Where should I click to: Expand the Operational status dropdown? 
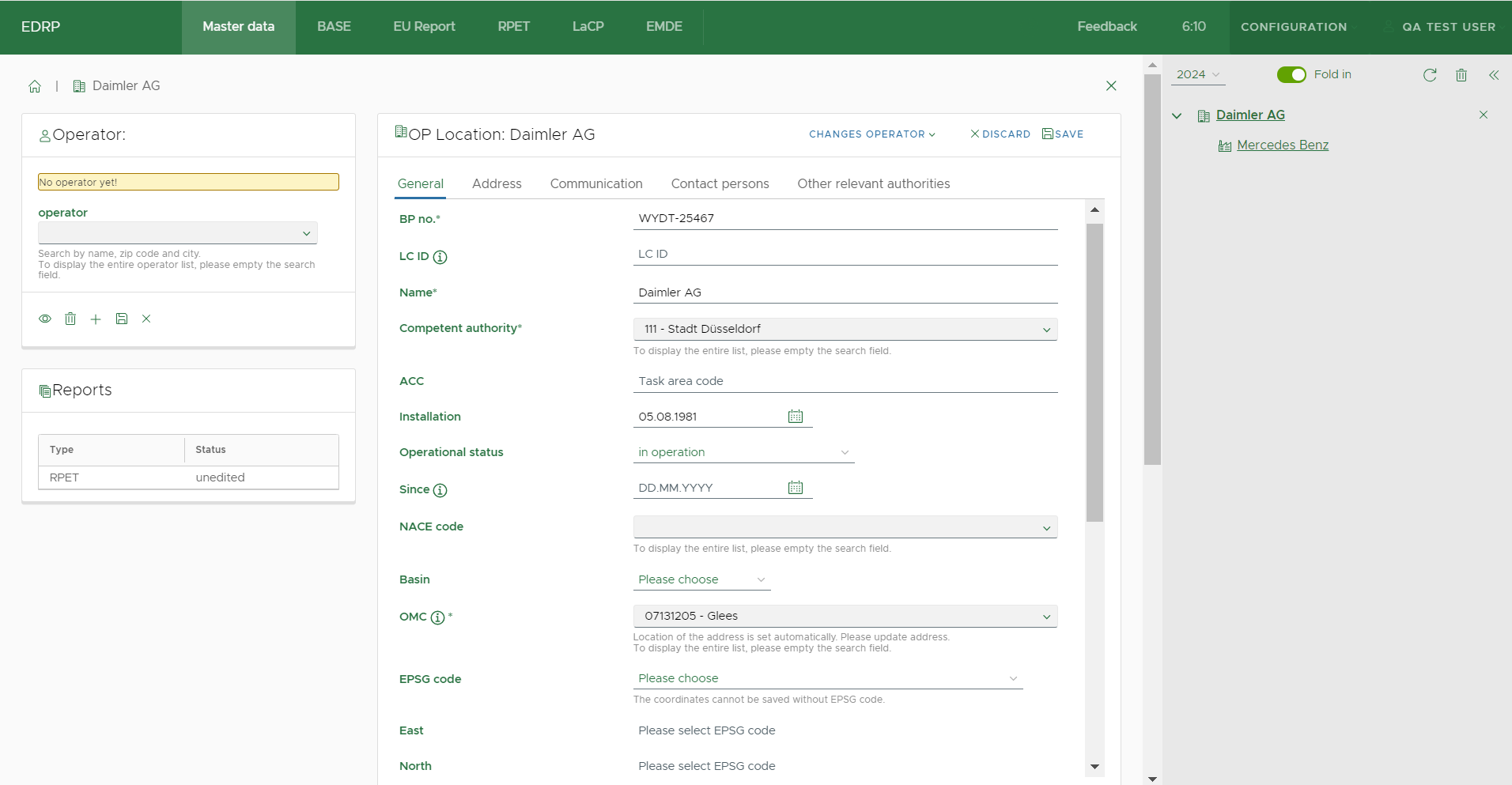point(743,452)
